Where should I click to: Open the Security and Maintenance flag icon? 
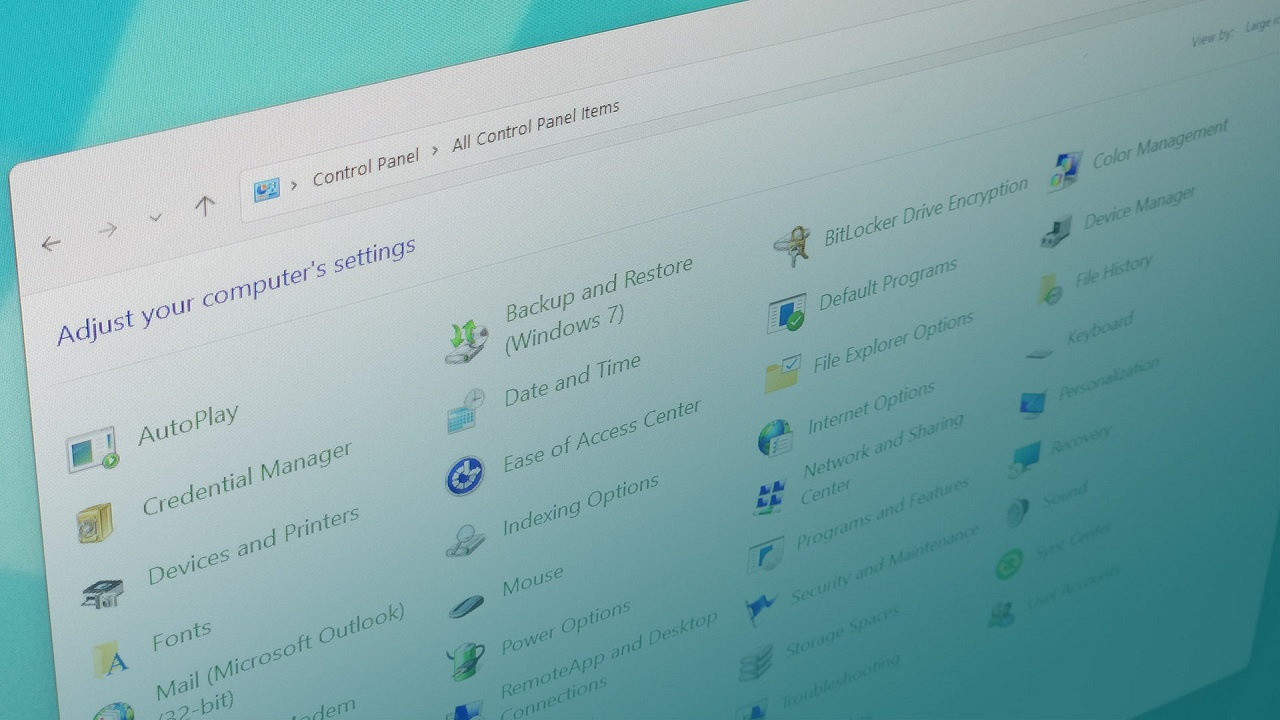tap(761, 608)
